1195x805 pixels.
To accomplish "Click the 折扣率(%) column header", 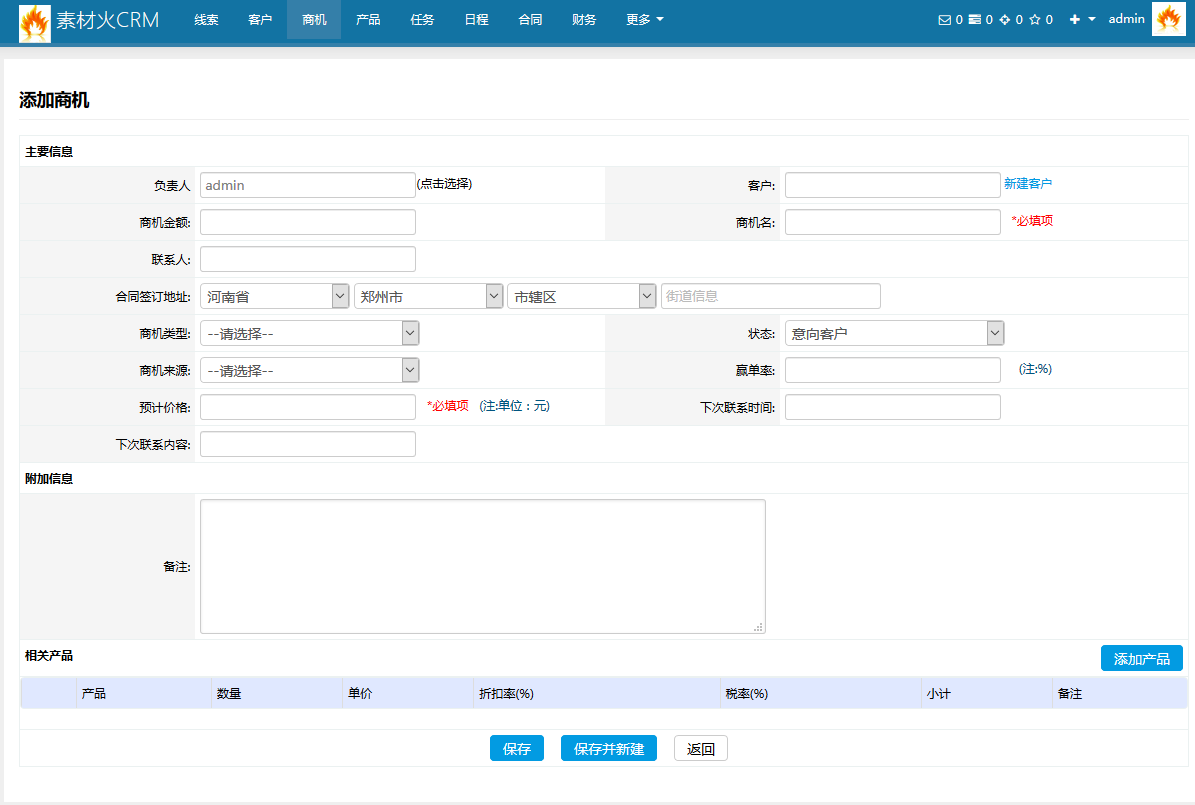I will point(506,694).
